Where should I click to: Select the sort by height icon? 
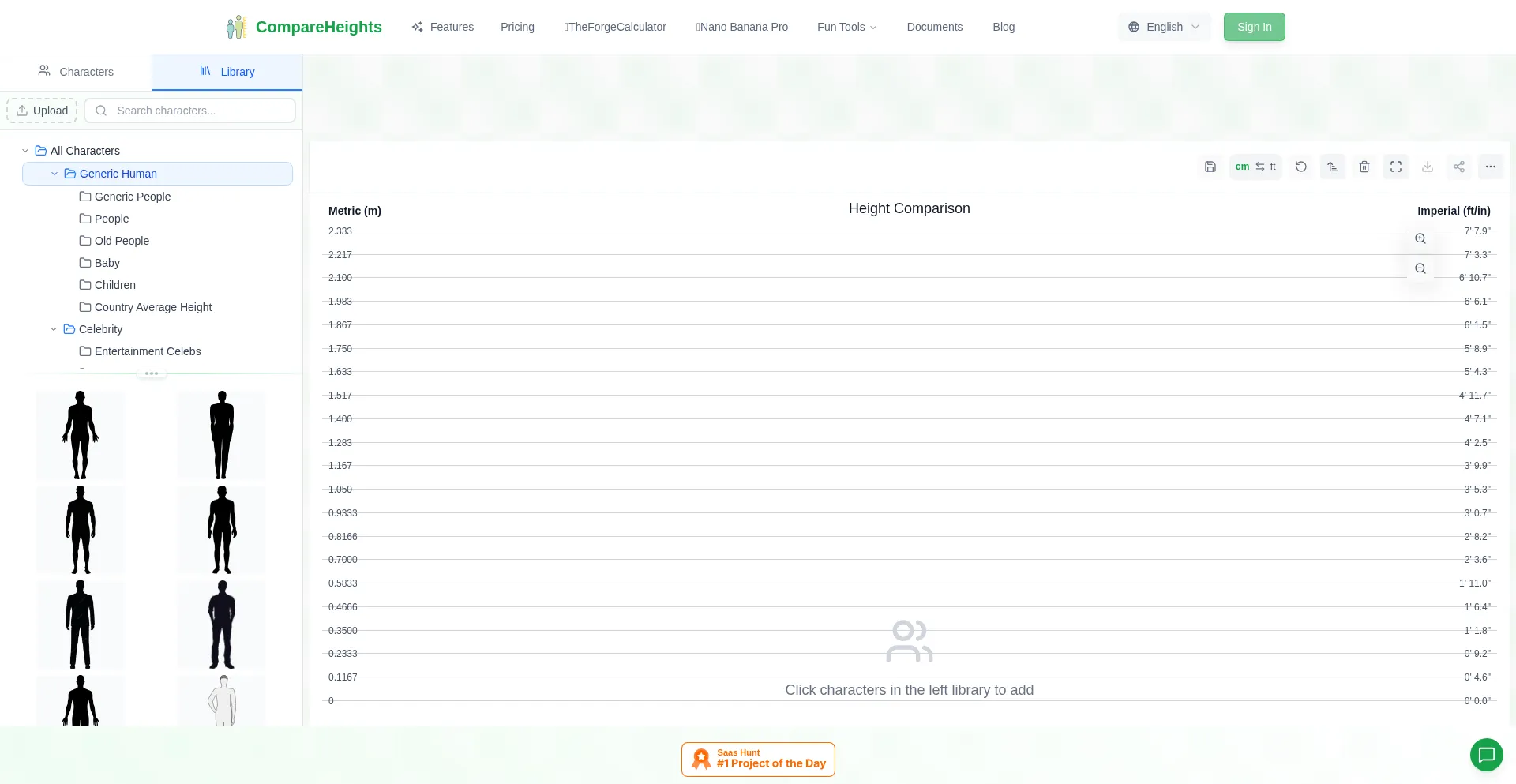[1333, 167]
